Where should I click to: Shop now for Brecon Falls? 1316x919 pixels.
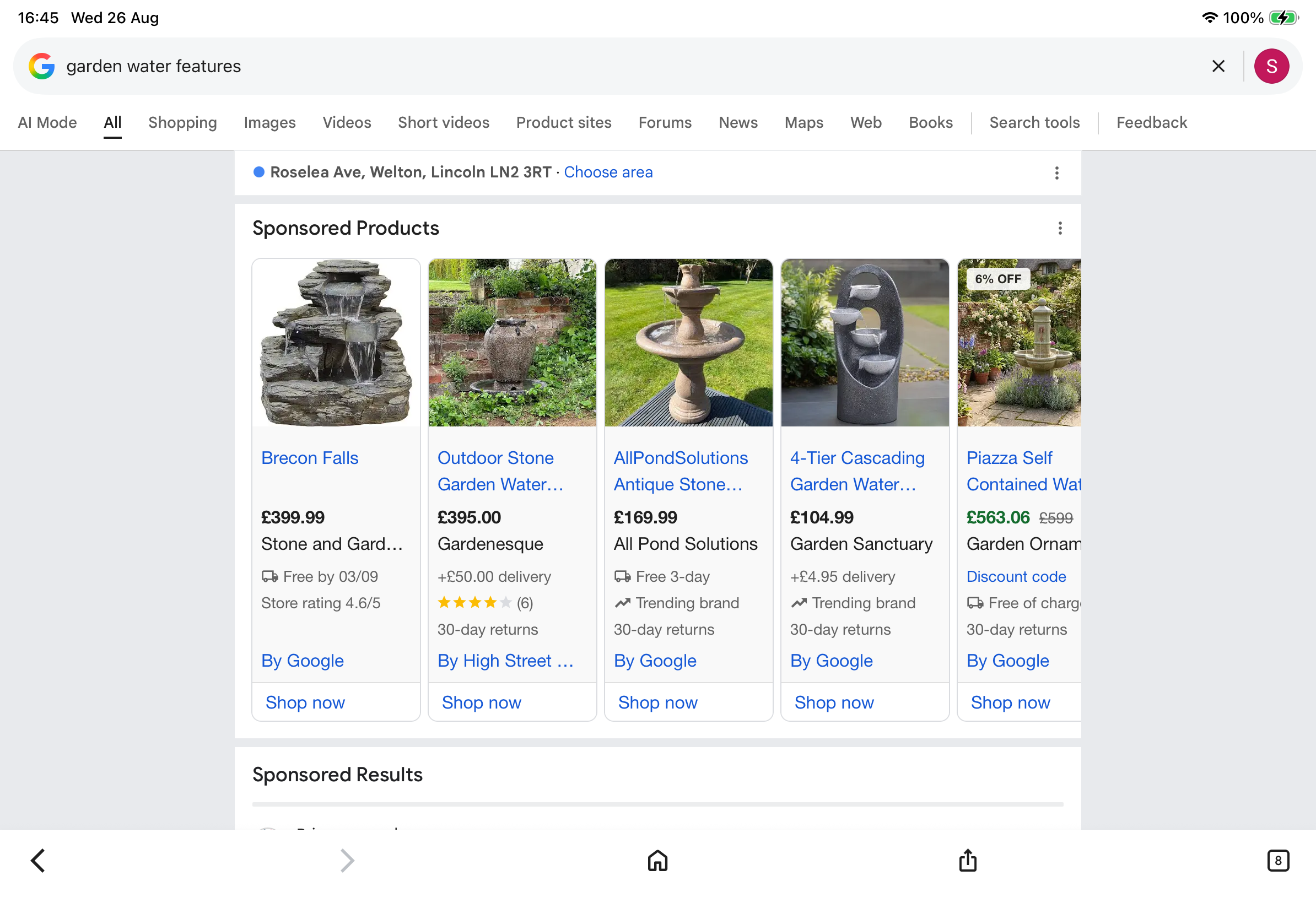(305, 702)
